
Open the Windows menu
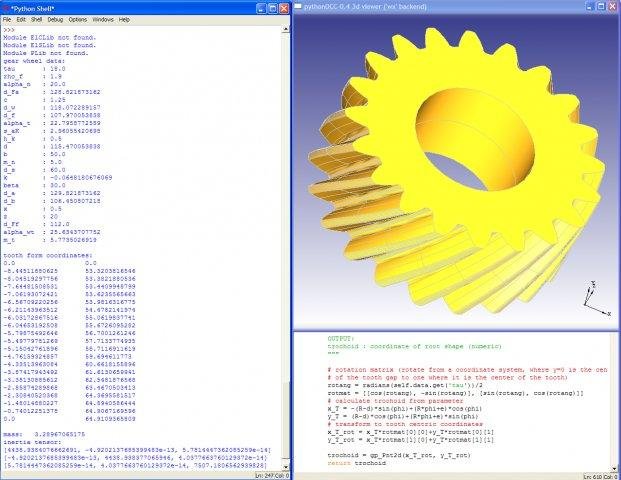click(103, 19)
